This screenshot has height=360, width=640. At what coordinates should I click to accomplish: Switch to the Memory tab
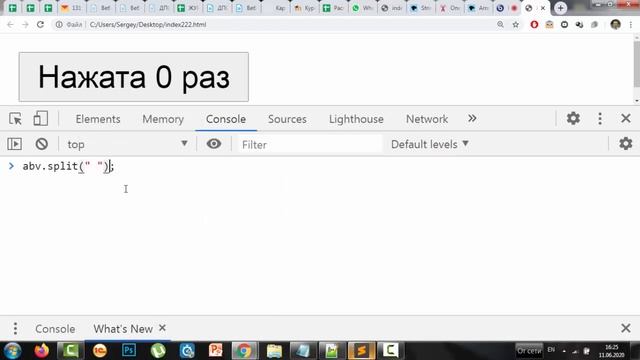163,119
